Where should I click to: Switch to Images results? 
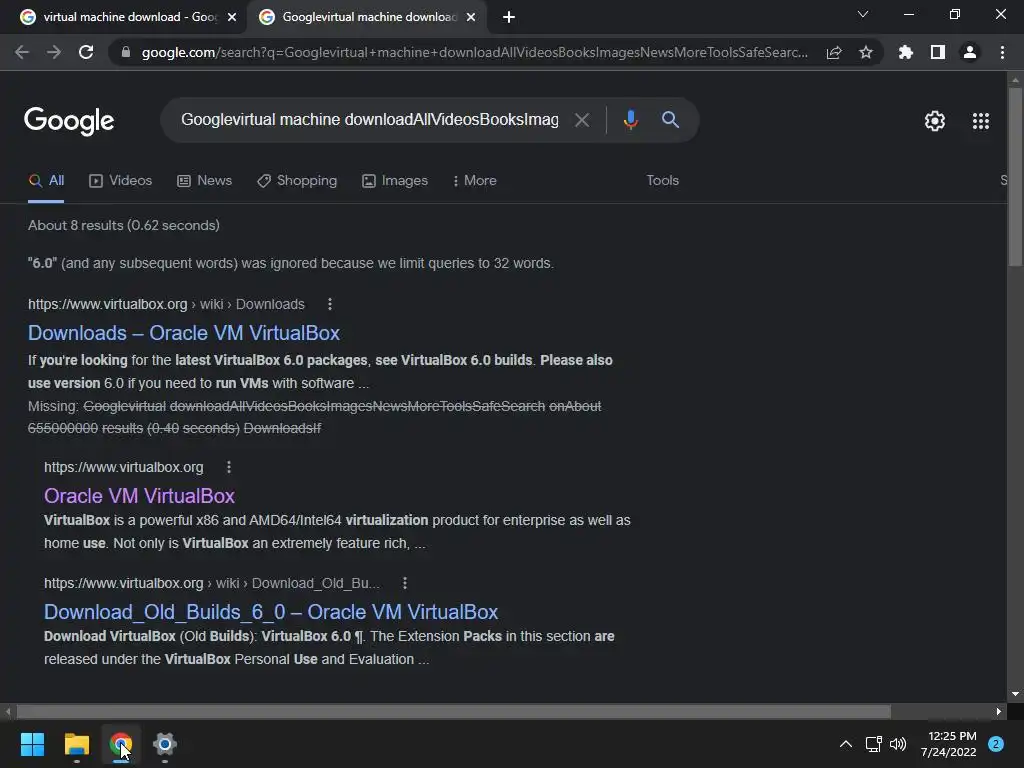[x=395, y=180]
